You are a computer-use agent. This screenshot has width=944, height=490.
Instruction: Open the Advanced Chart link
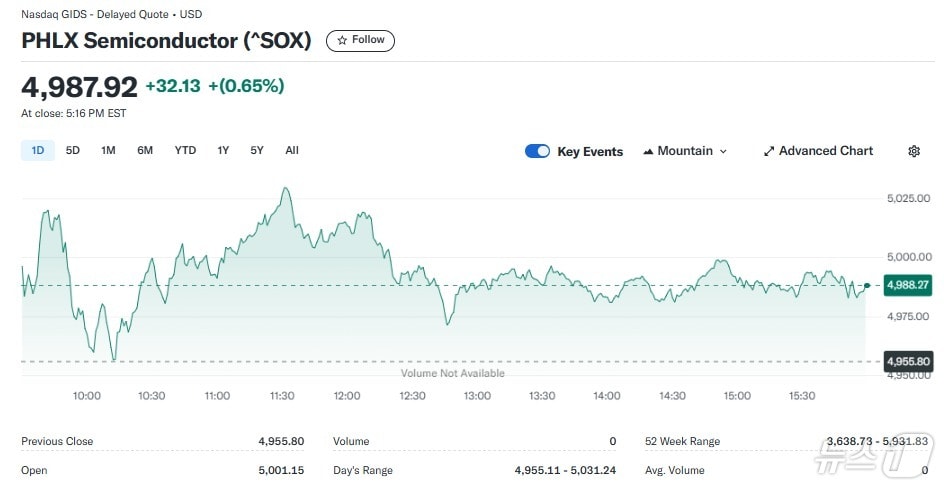(x=825, y=151)
